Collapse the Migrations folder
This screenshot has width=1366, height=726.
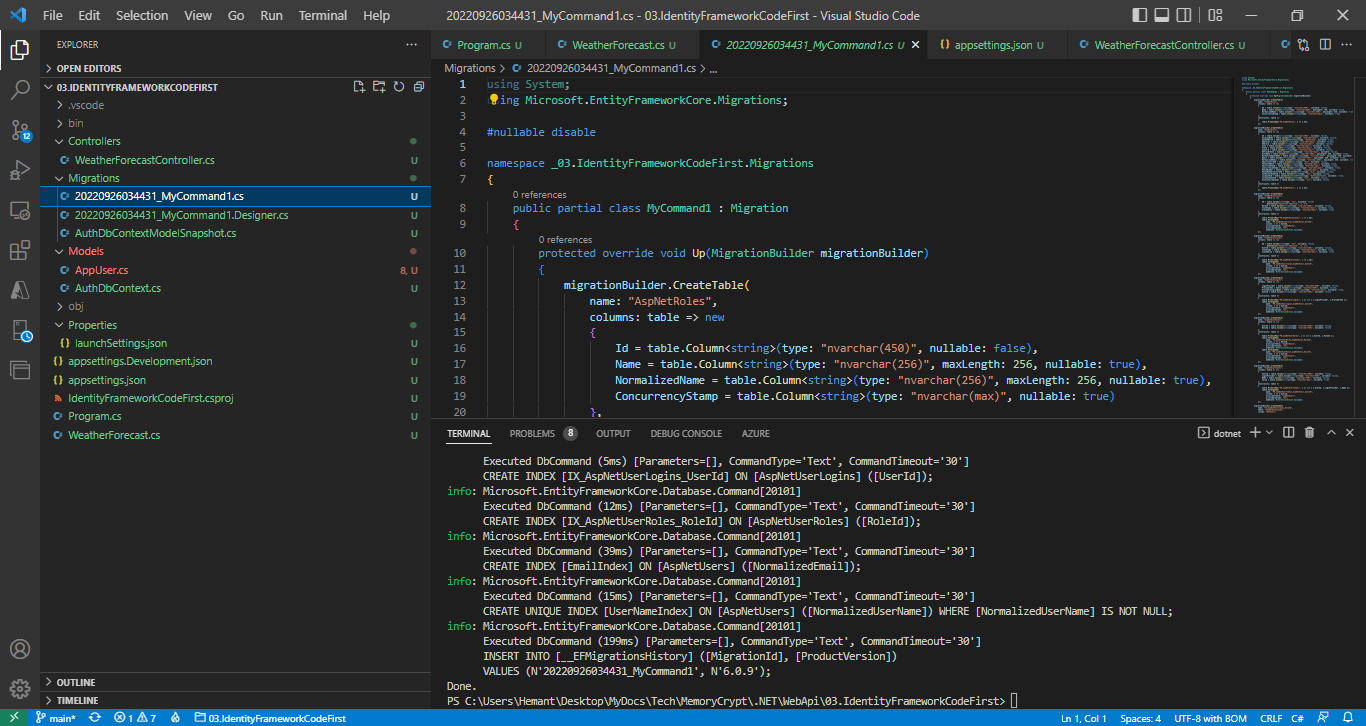(236, 178)
